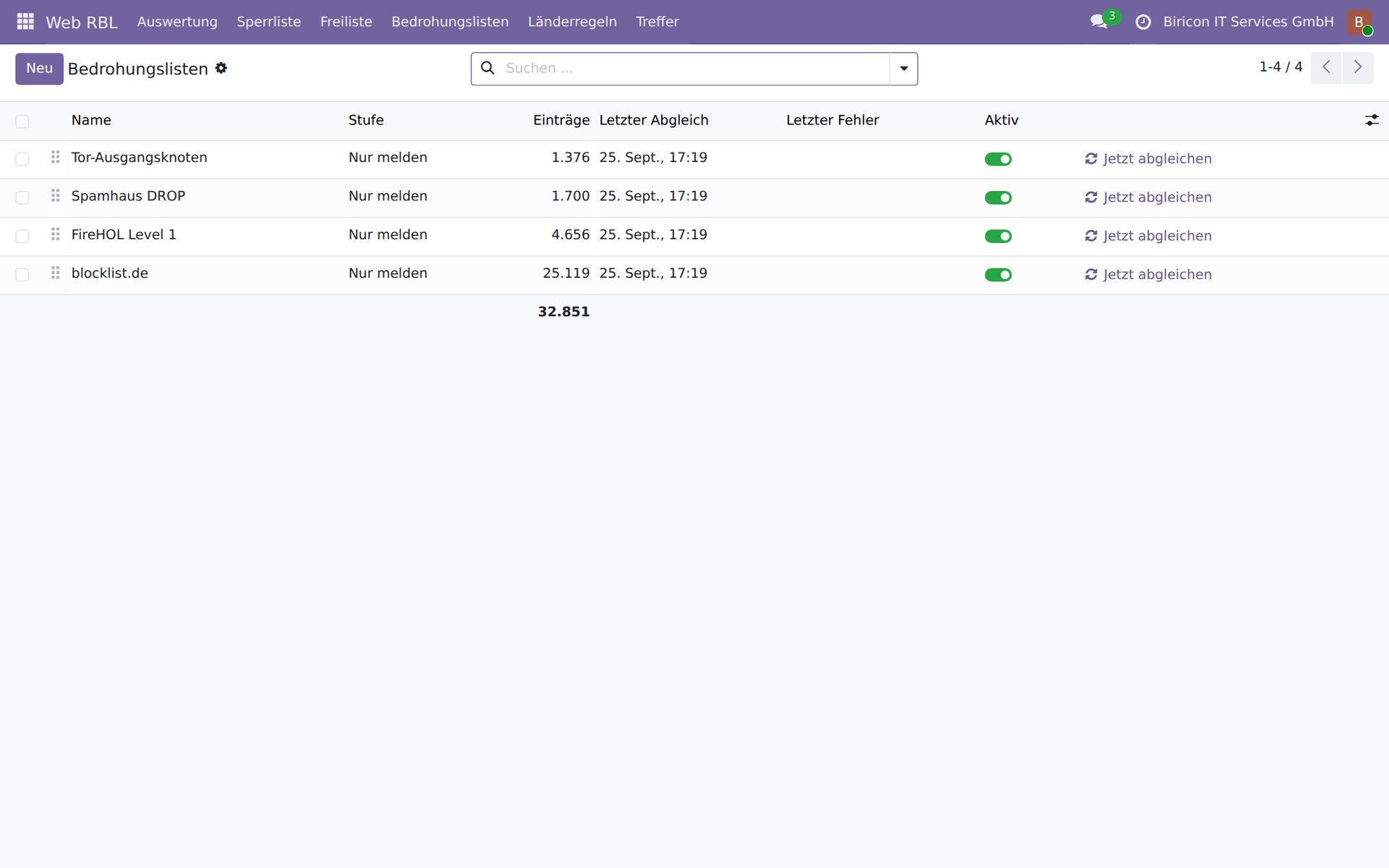
Task: Open the blocklist.de record
Action: point(110,273)
